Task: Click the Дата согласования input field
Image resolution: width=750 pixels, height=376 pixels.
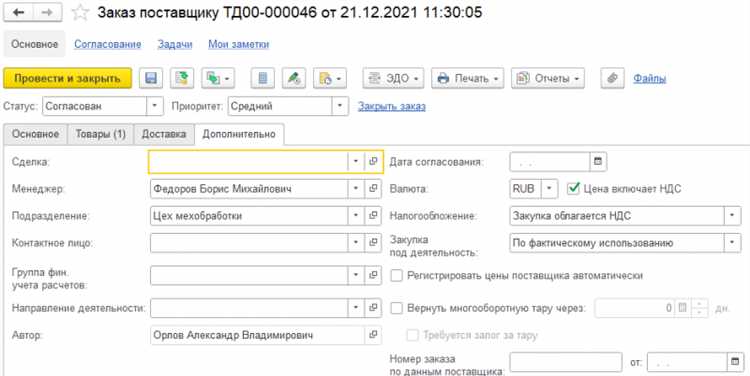Action: click(550, 162)
